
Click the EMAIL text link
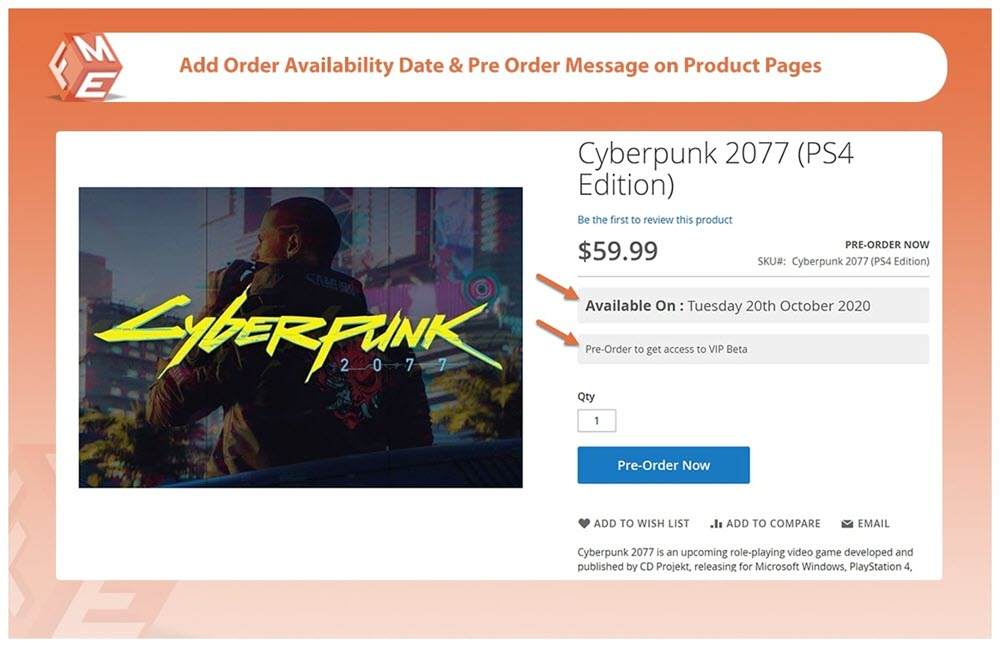click(x=873, y=523)
